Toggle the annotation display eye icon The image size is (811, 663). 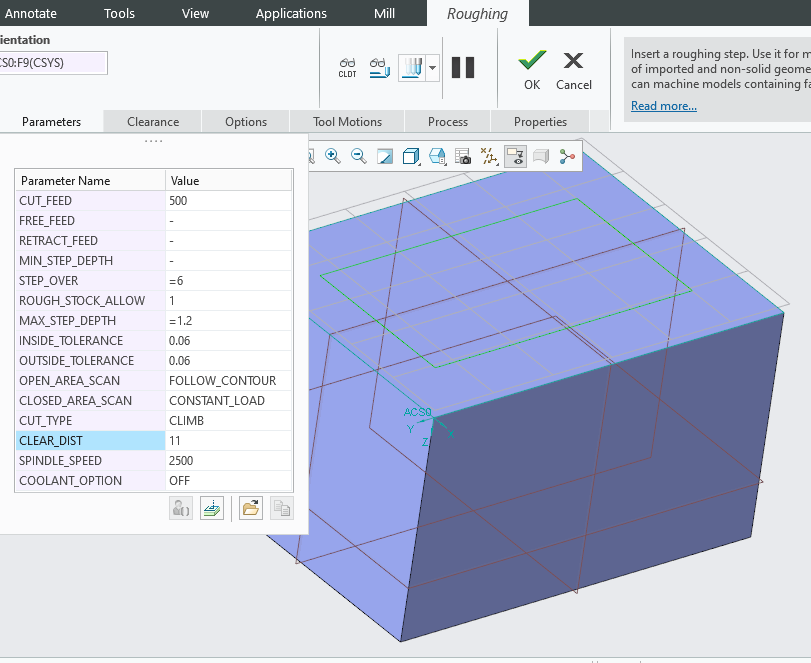[516, 156]
